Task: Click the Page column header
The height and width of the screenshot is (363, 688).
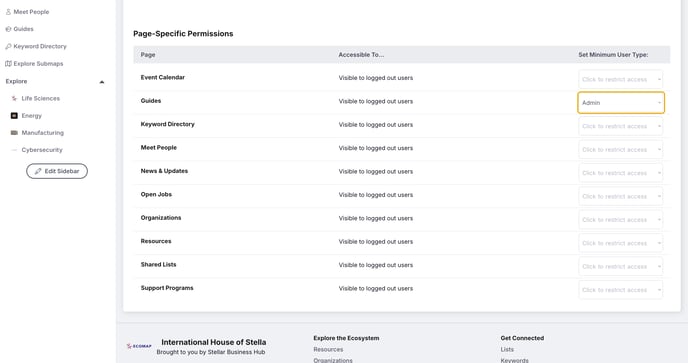Action: point(148,55)
